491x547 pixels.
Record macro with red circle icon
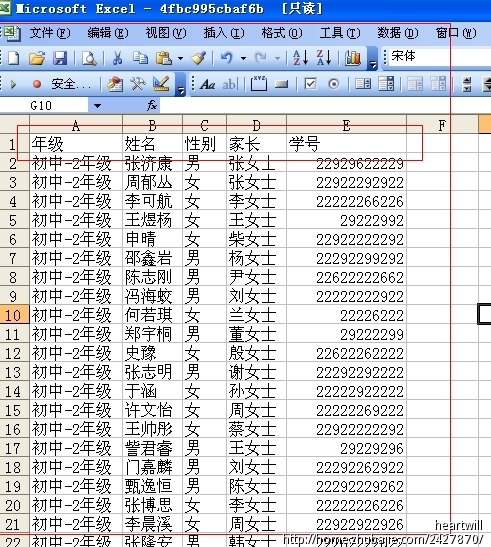coord(37,84)
